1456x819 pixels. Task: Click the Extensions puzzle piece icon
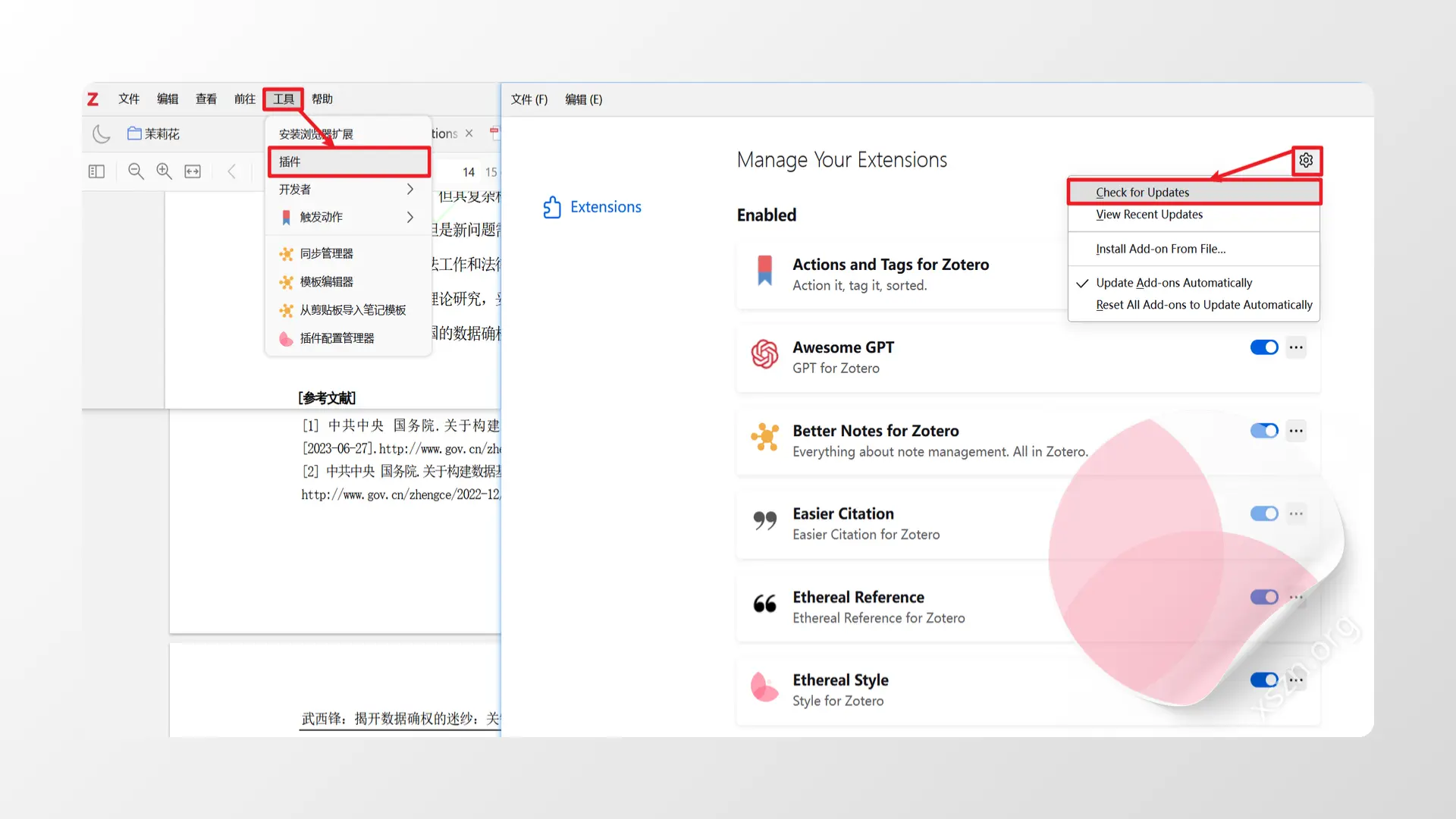click(552, 207)
